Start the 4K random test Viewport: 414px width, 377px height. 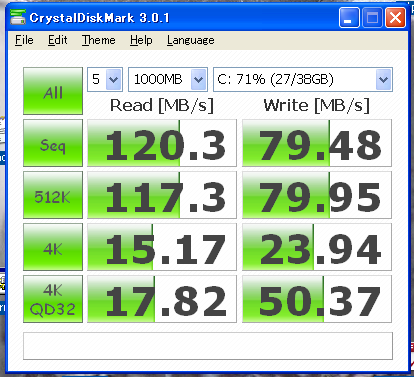click(53, 247)
